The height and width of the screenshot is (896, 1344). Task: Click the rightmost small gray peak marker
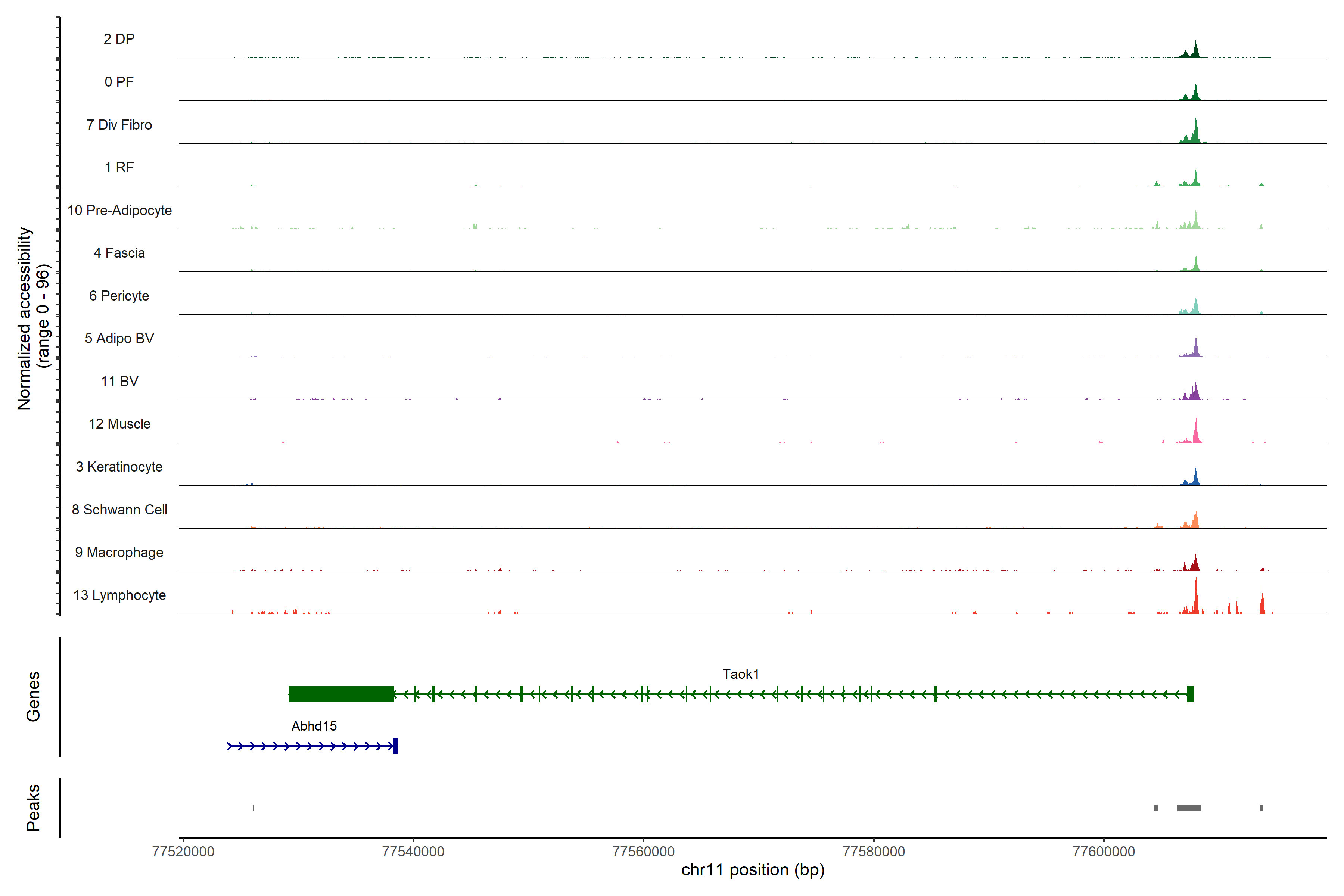tap(1261, 808)
